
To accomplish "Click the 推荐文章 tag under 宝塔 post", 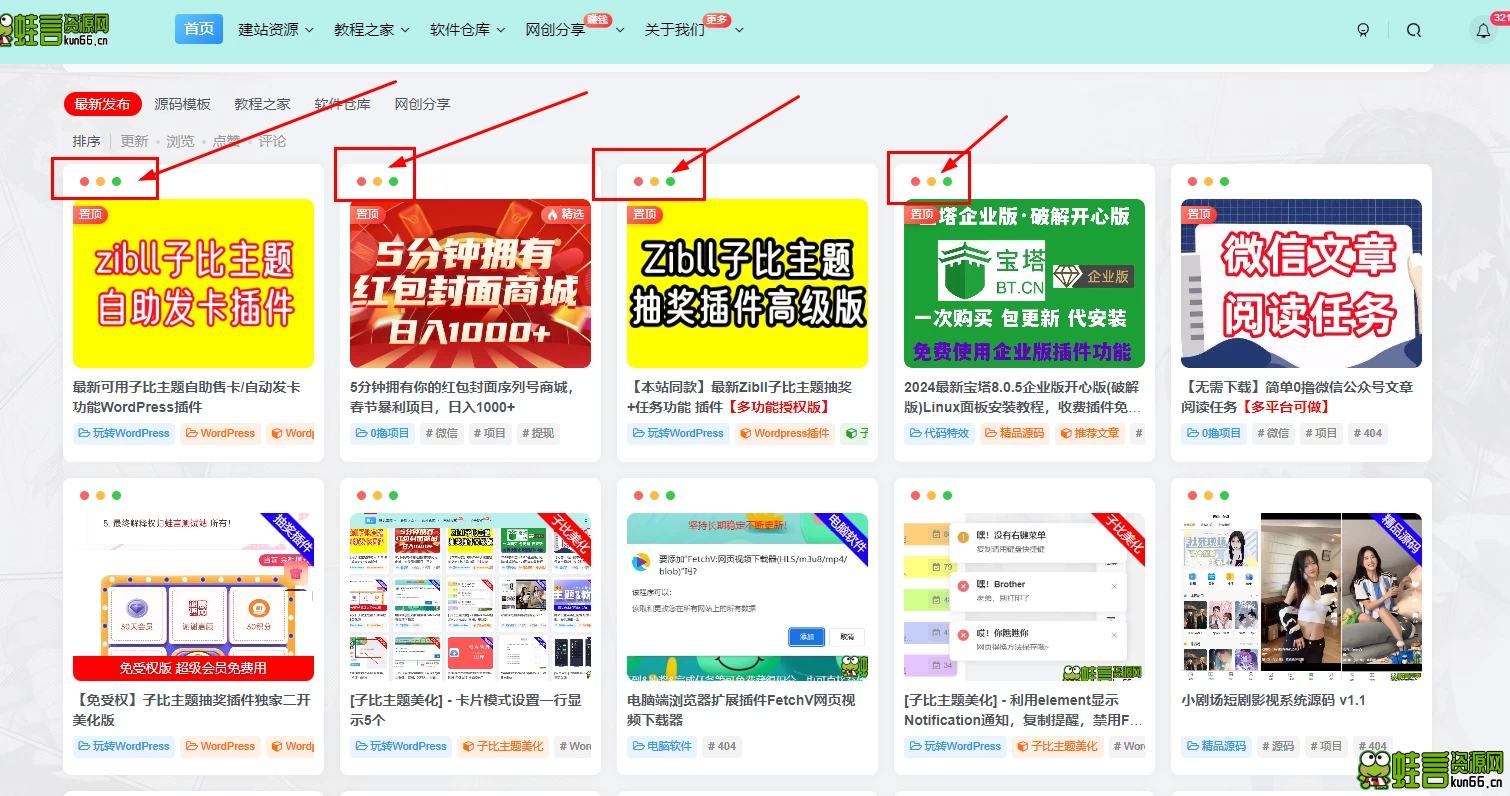I will 1090,433.
